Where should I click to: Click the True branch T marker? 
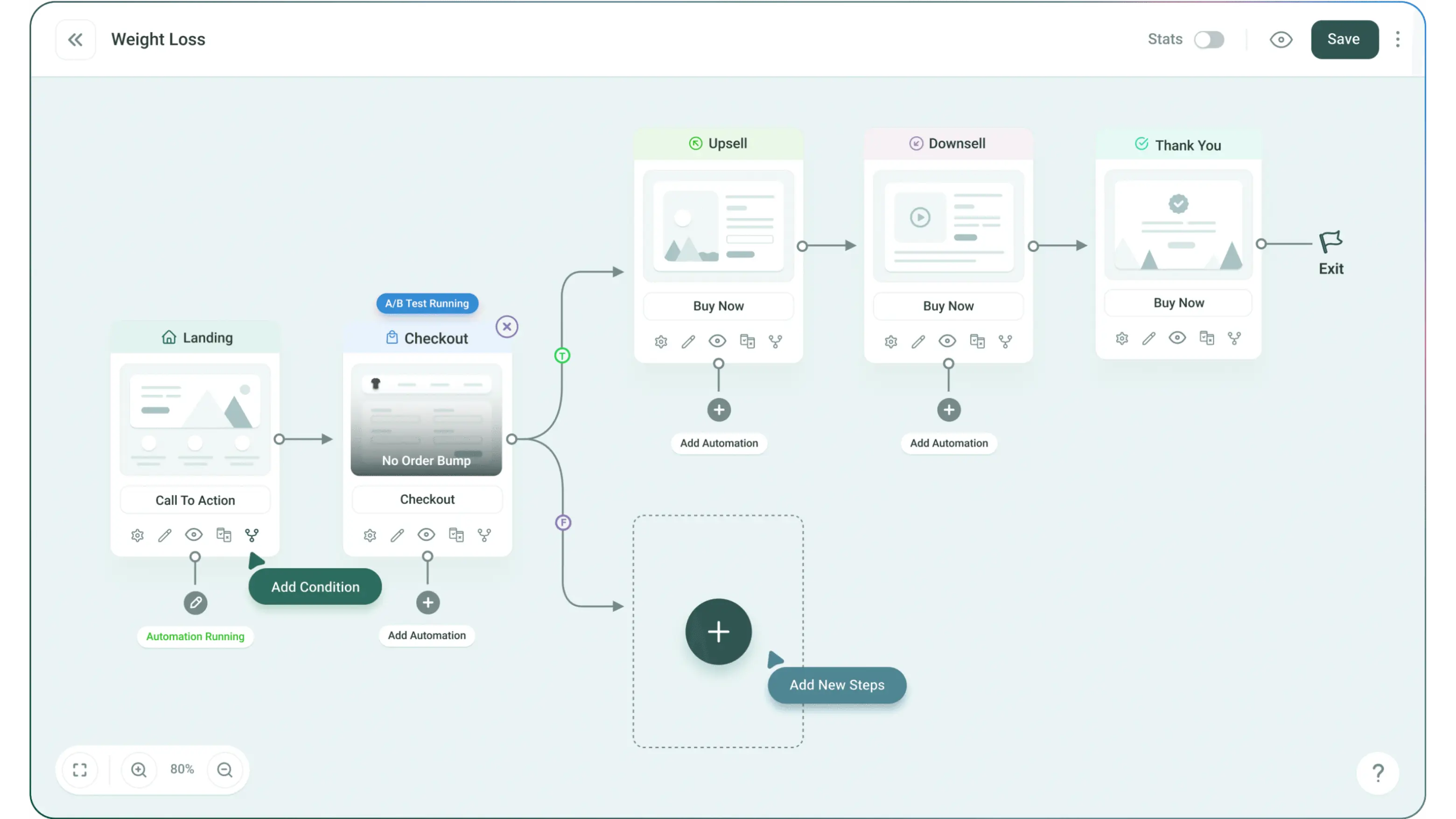[x=562, y=356]
